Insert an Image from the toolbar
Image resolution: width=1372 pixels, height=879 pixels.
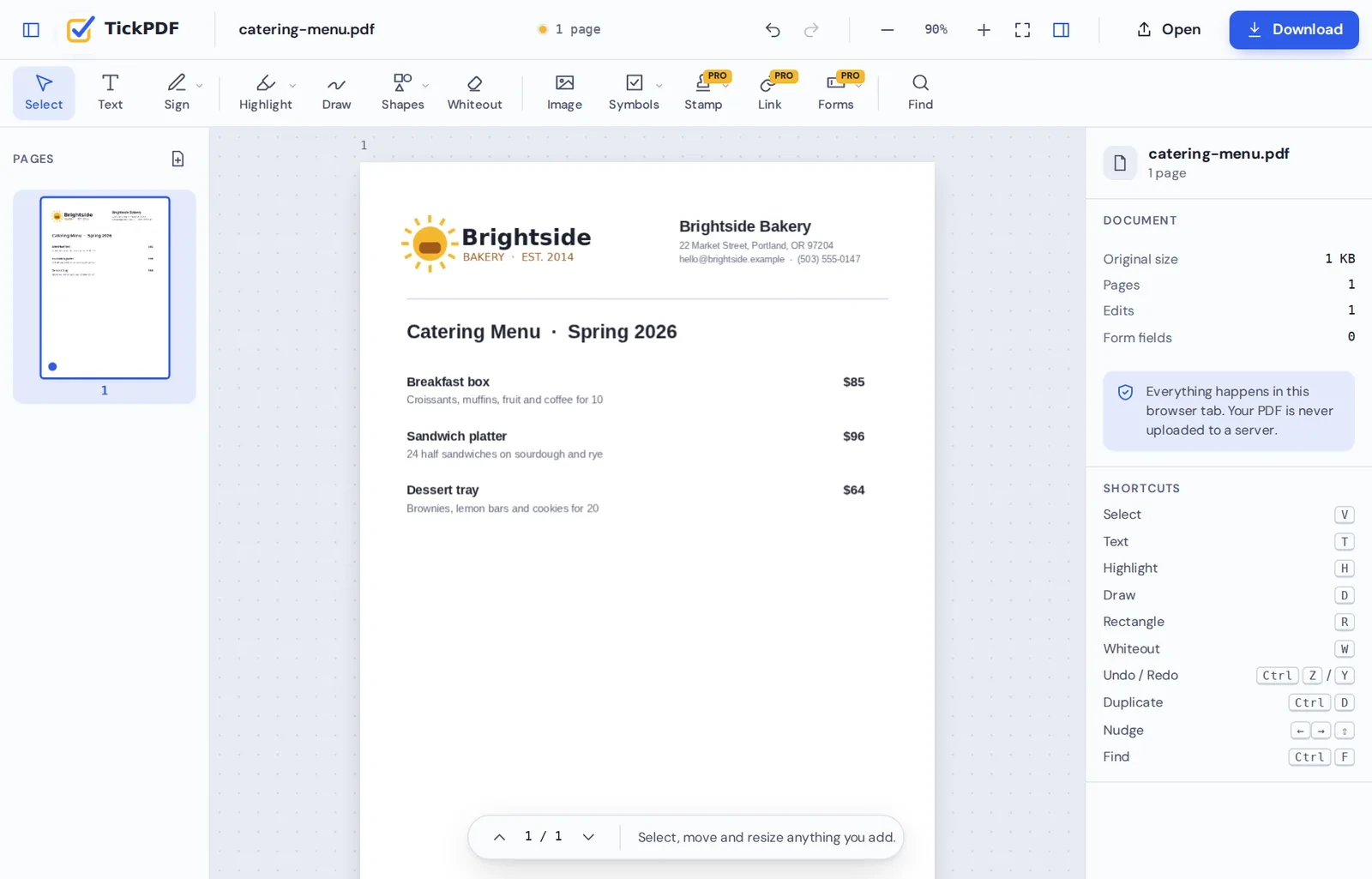point(564,93)
